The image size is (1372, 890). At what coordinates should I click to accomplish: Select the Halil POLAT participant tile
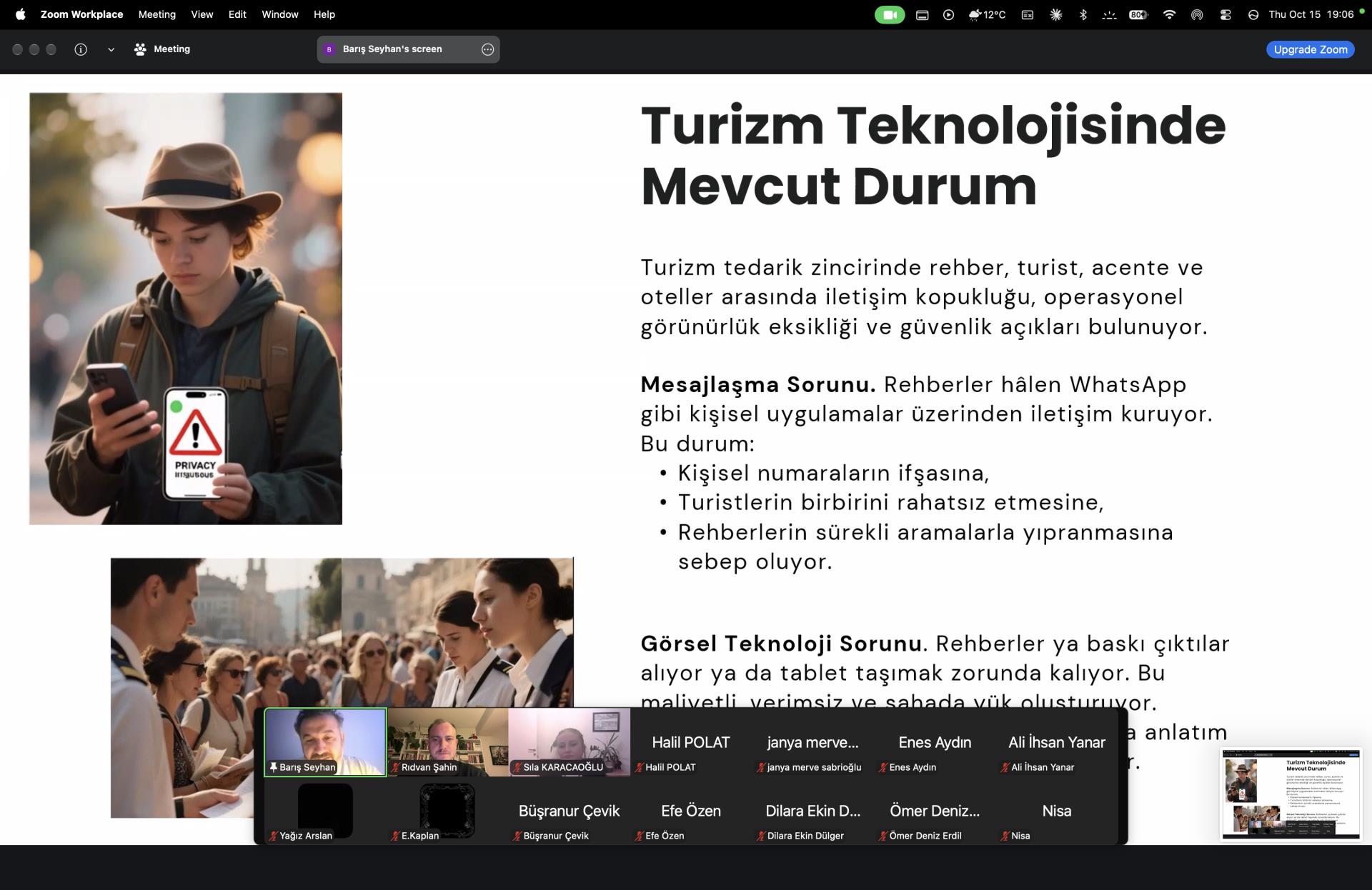point(691,742)
